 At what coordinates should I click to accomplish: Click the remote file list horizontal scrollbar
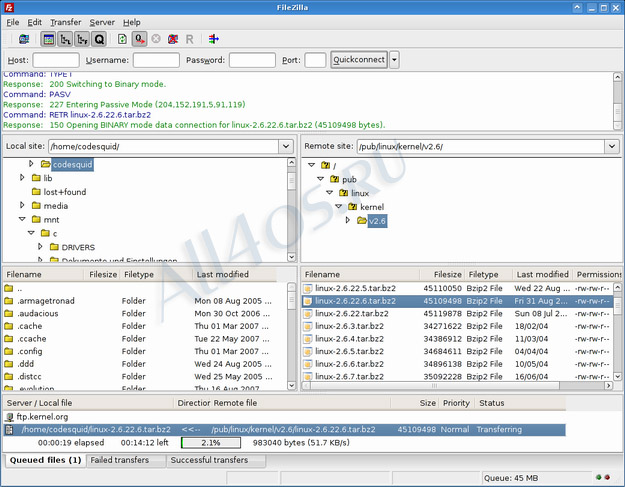pos(434,385)
